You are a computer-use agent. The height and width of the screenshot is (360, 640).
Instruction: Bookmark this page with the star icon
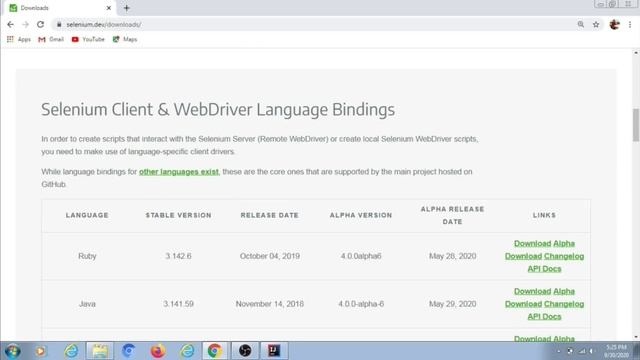596,24
